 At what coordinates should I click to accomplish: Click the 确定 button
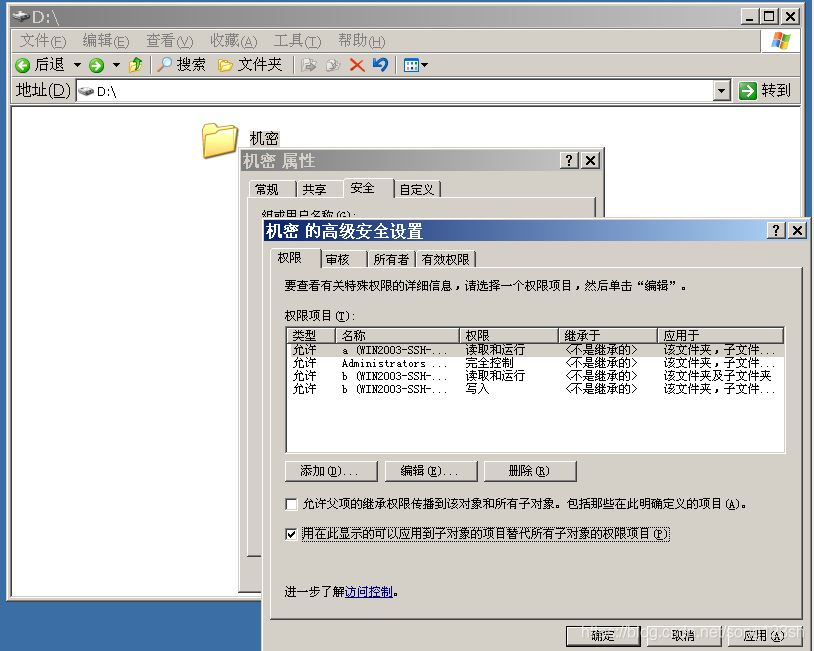(603, 635)
